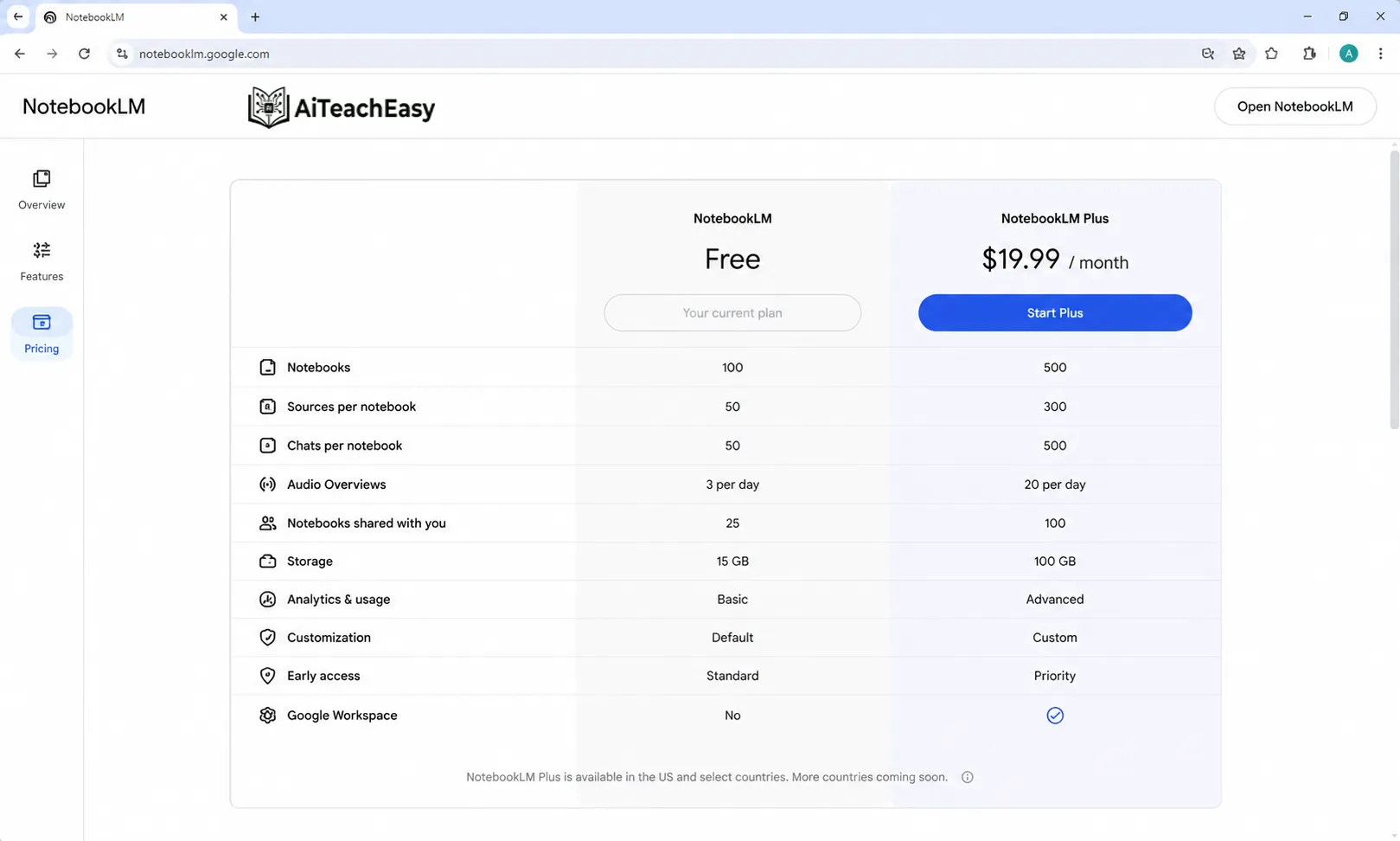Select the Pricing sidebar item
Viewport: 1400px width, 841px height.
click(42, 333)
